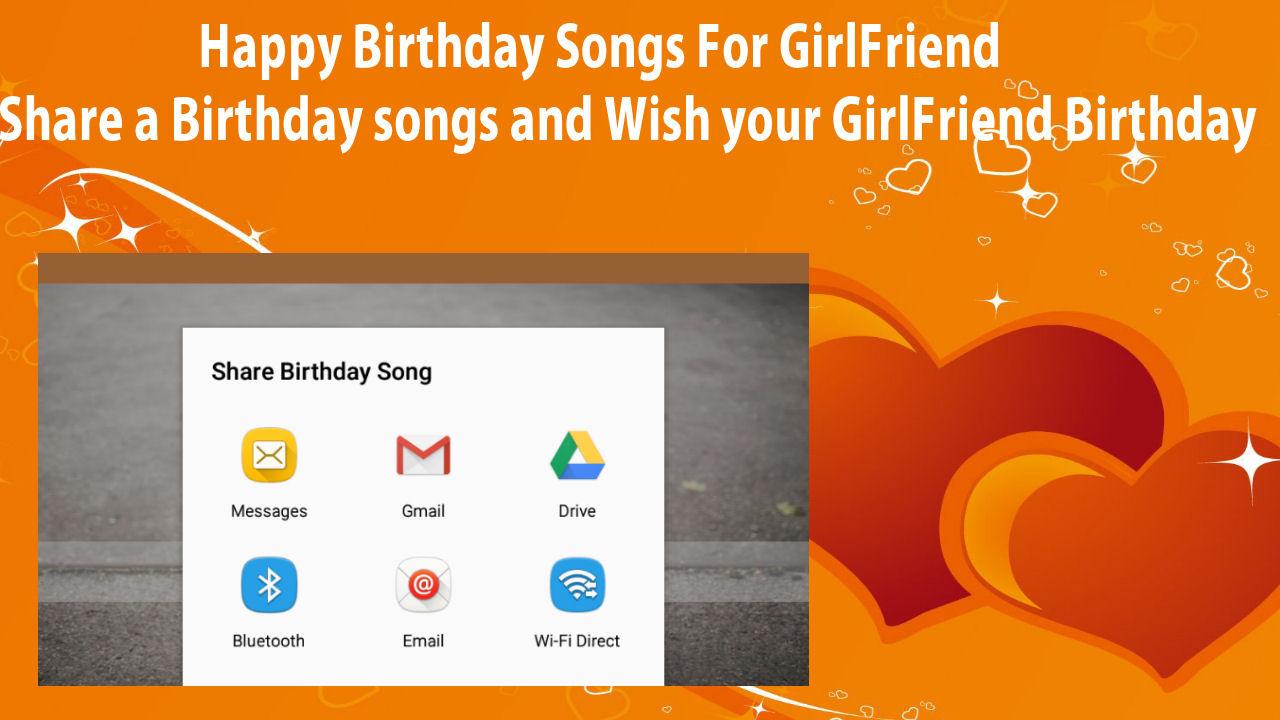Tap the brown app title bar
Viewport: 1280px width, 720px height.
tap(423, 268)
